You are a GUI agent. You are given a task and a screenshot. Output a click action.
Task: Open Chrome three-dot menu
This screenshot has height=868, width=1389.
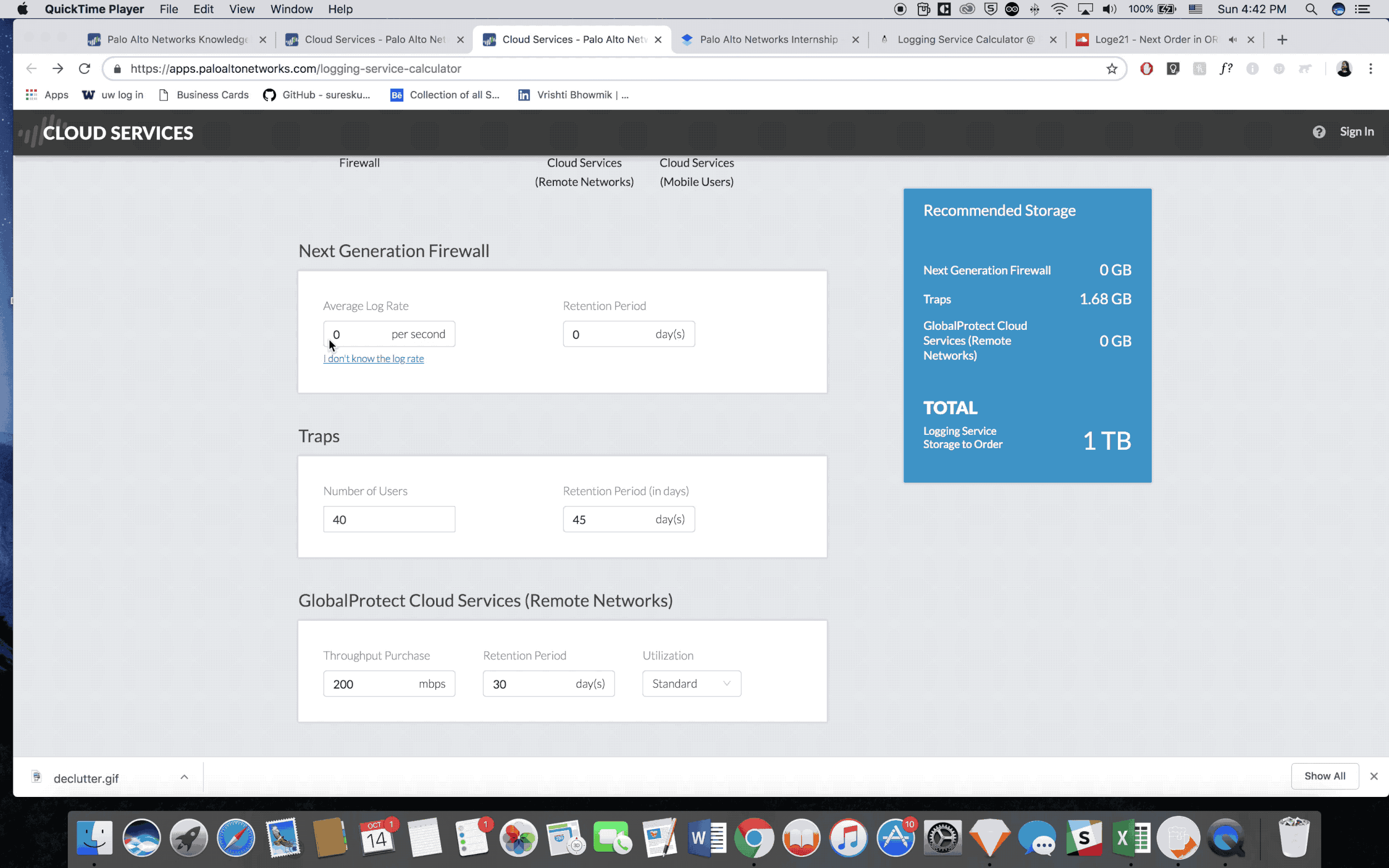click(1371, 69)
